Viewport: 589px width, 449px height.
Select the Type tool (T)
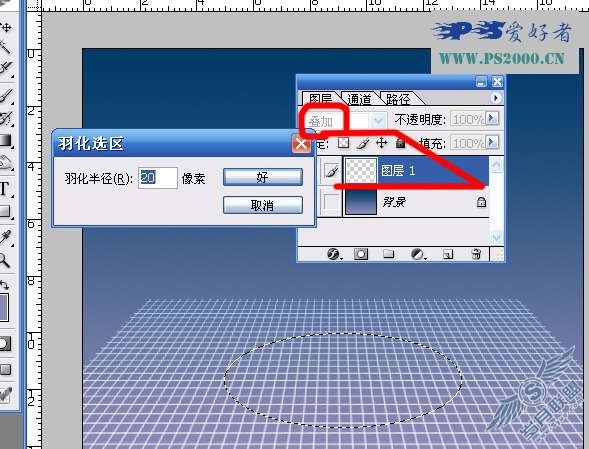pos(5,189)
